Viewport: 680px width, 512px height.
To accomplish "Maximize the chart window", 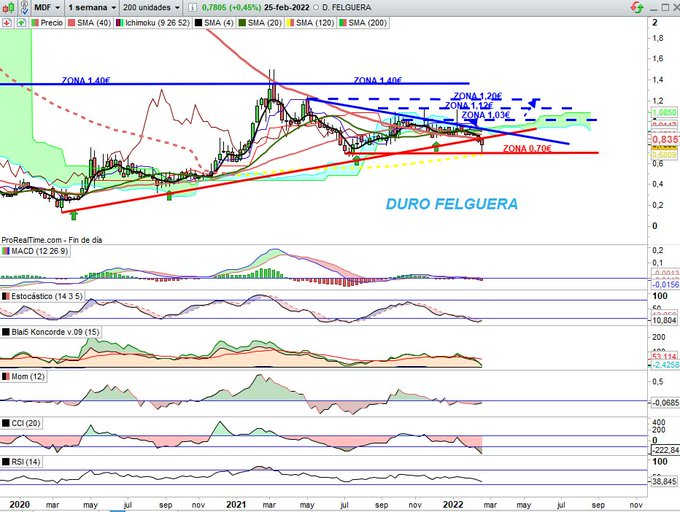I will coord(665,7).
